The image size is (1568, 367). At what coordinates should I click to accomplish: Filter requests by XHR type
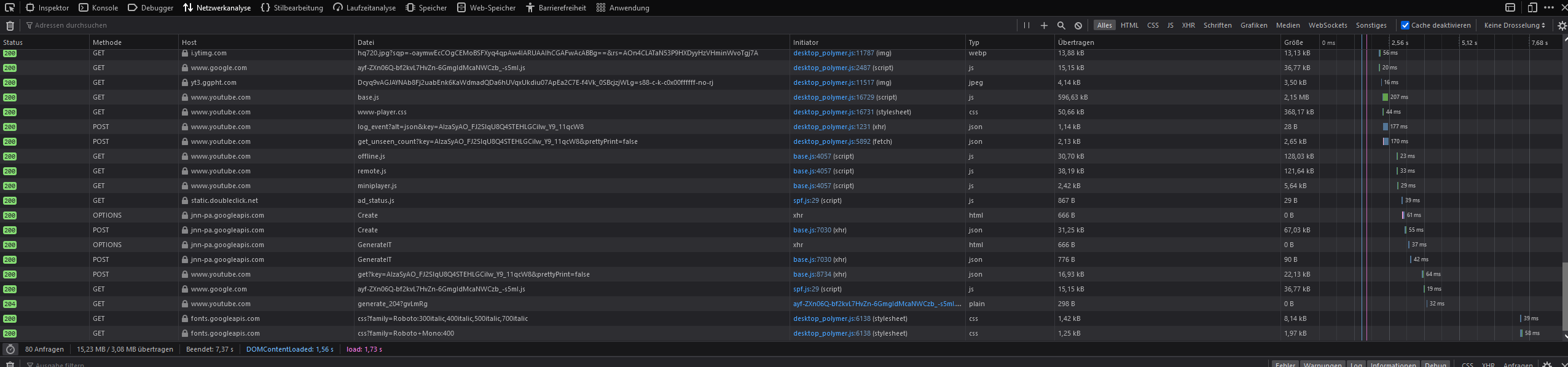(1188, 25)
